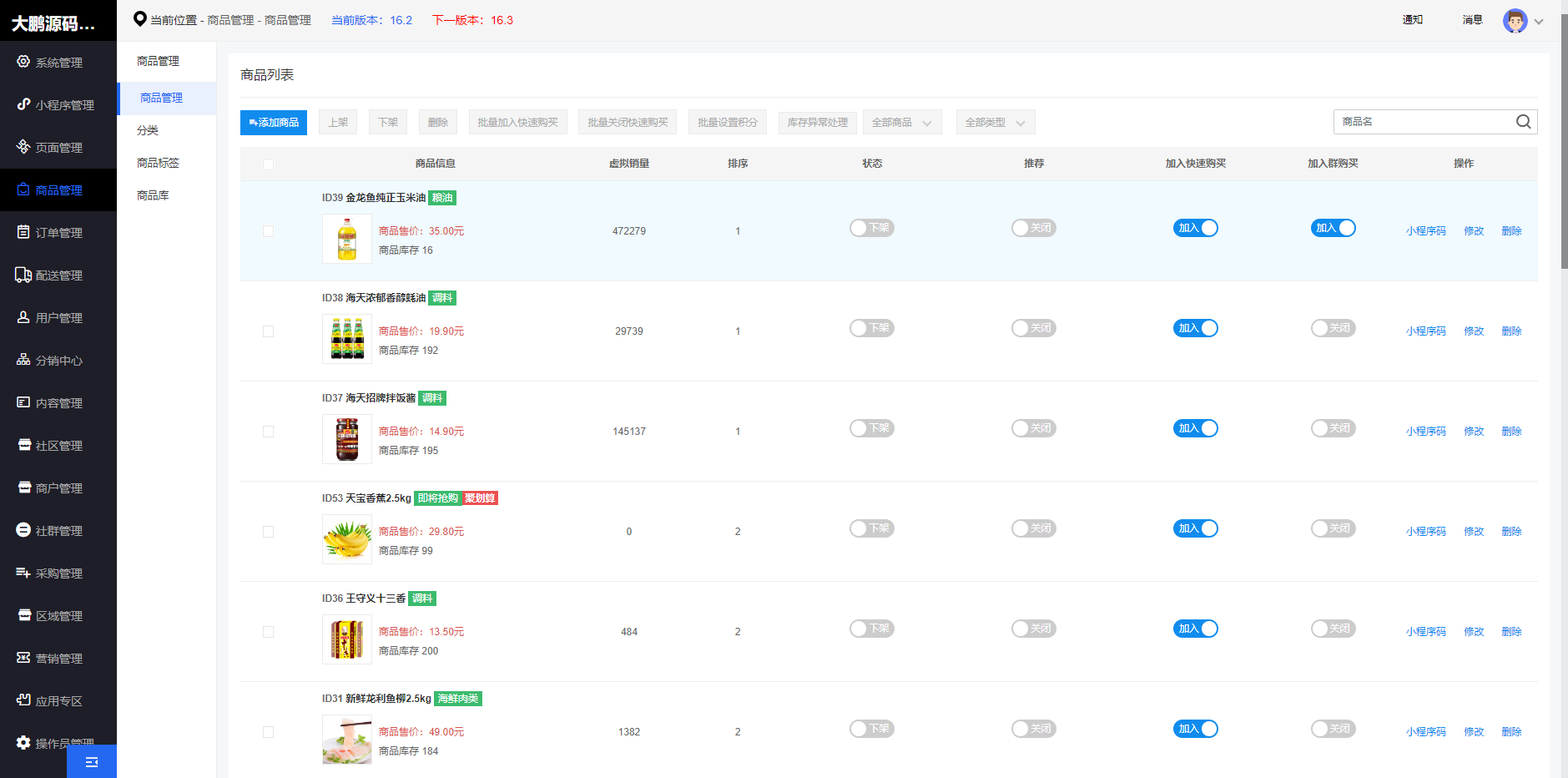Screen dimensions: 1568x778
Task: Click the location pin icon in the header
Action: [x=140, y=19]
